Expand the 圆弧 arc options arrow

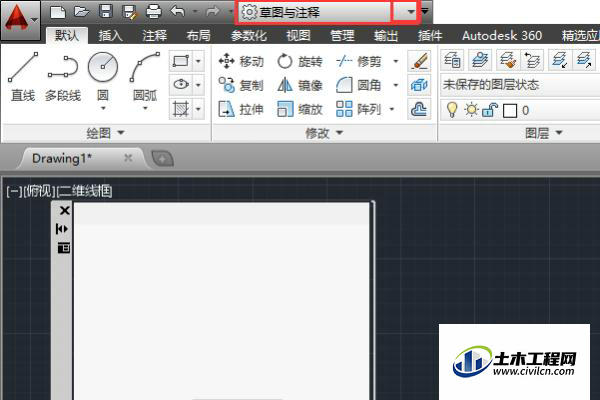point(145,108)
